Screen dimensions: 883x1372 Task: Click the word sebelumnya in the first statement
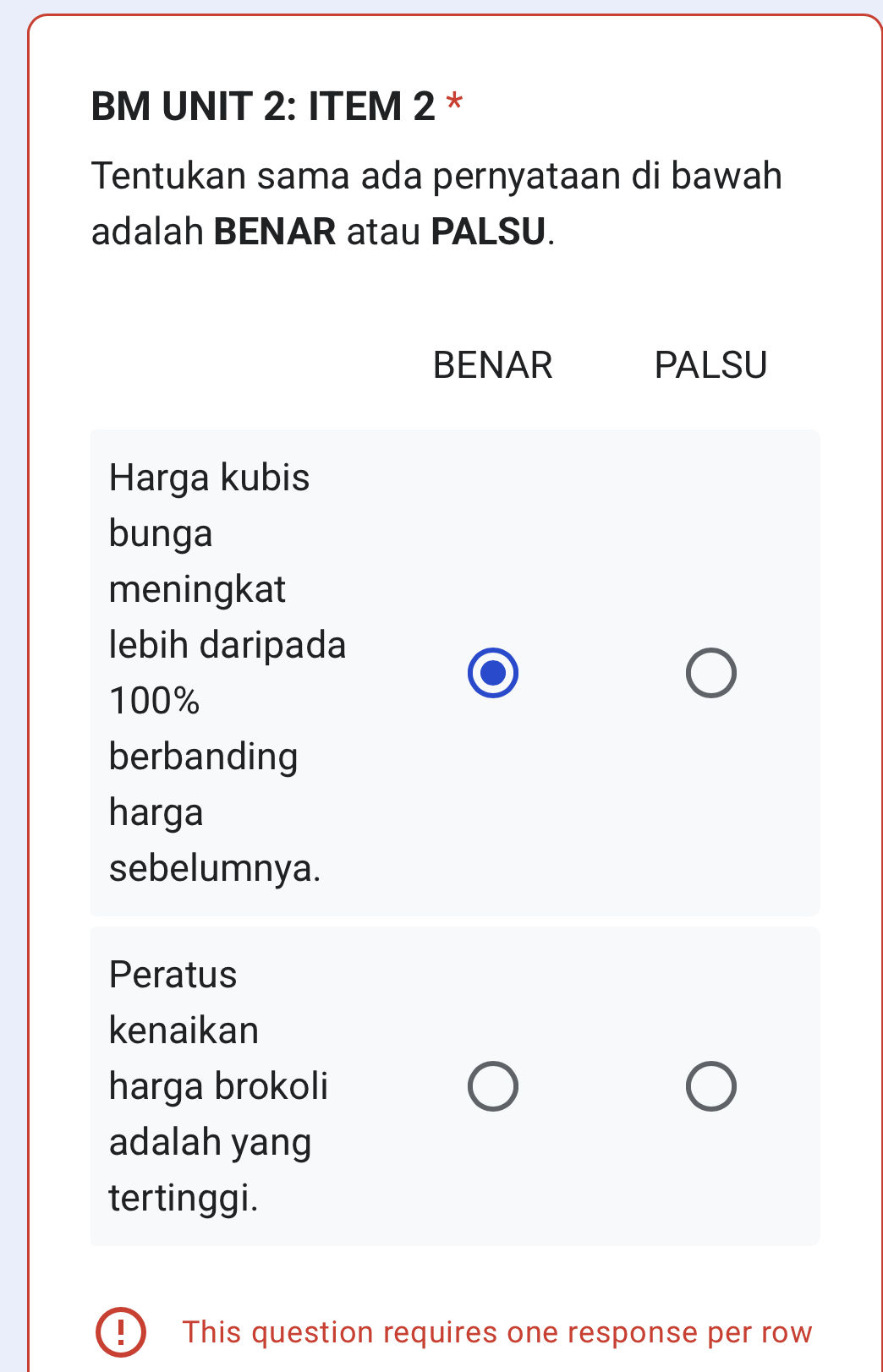coord(214,868)
